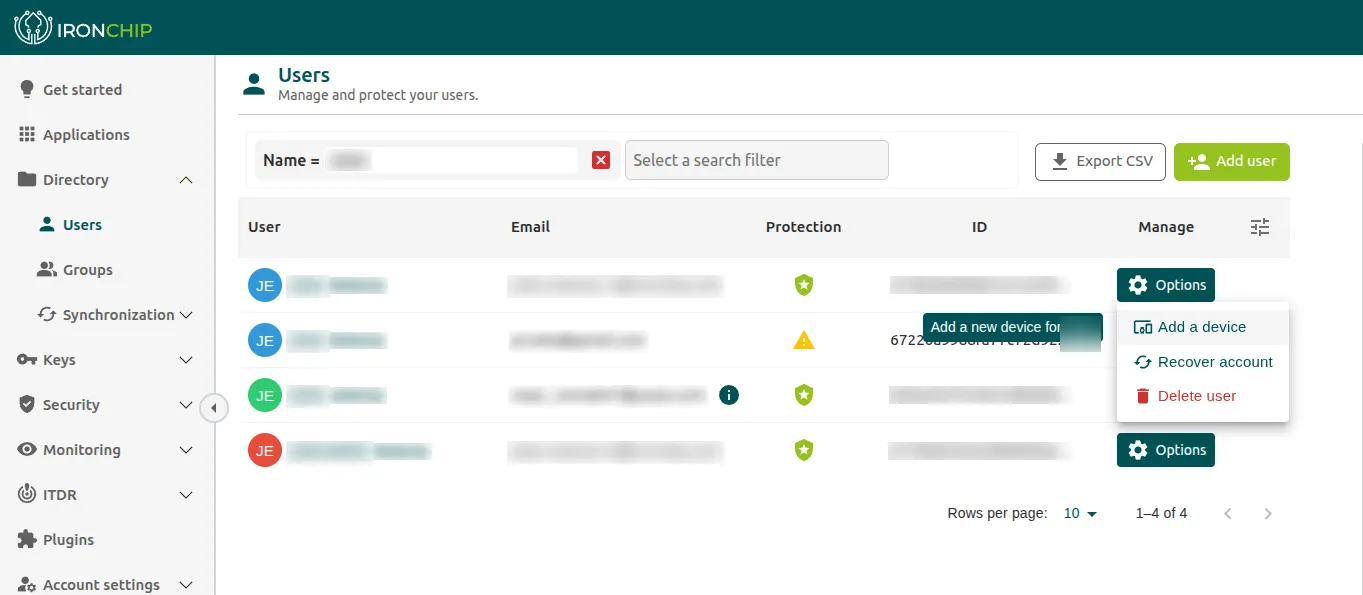
Task: Click the green JE avatar
Action: 265,395
